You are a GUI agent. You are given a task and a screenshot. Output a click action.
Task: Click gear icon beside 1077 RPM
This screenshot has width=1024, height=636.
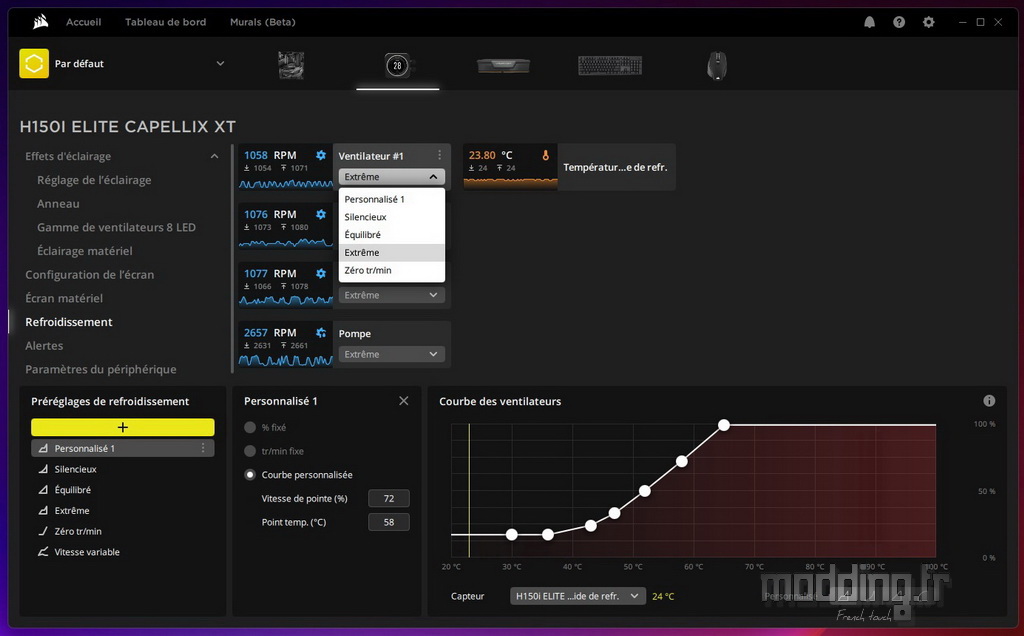coord(321,274)
